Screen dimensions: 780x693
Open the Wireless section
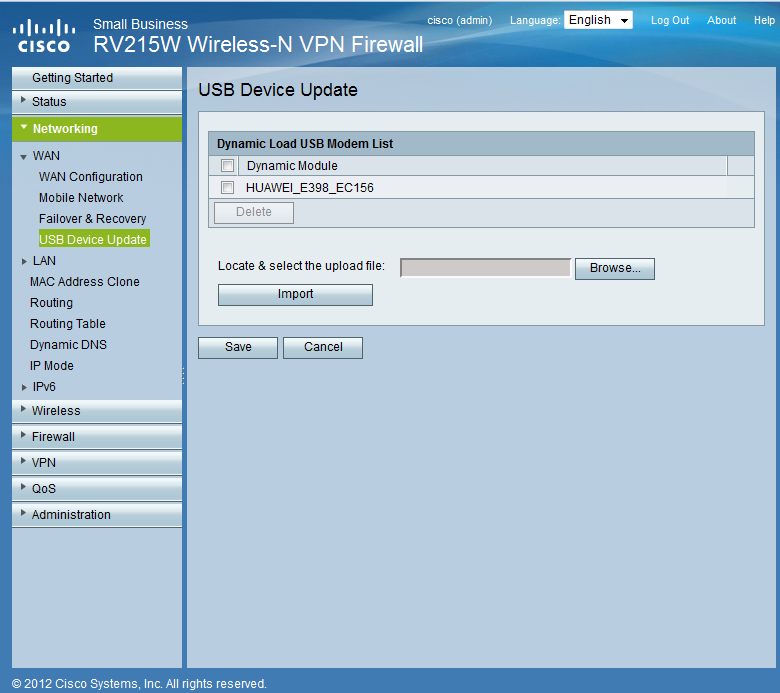pyautogui.click(x=55, y=411)
